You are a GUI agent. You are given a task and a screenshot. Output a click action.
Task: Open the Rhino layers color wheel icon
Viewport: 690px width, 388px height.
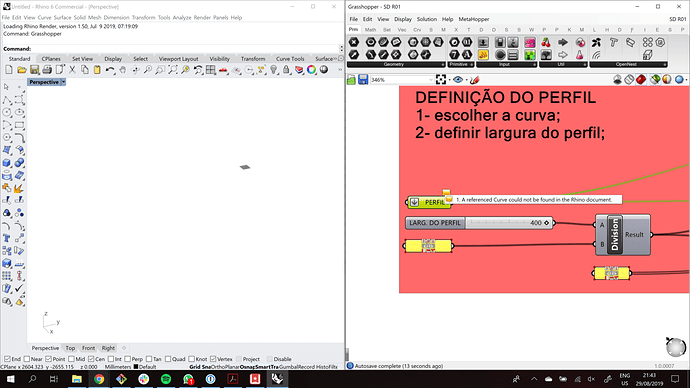[312, 70]
